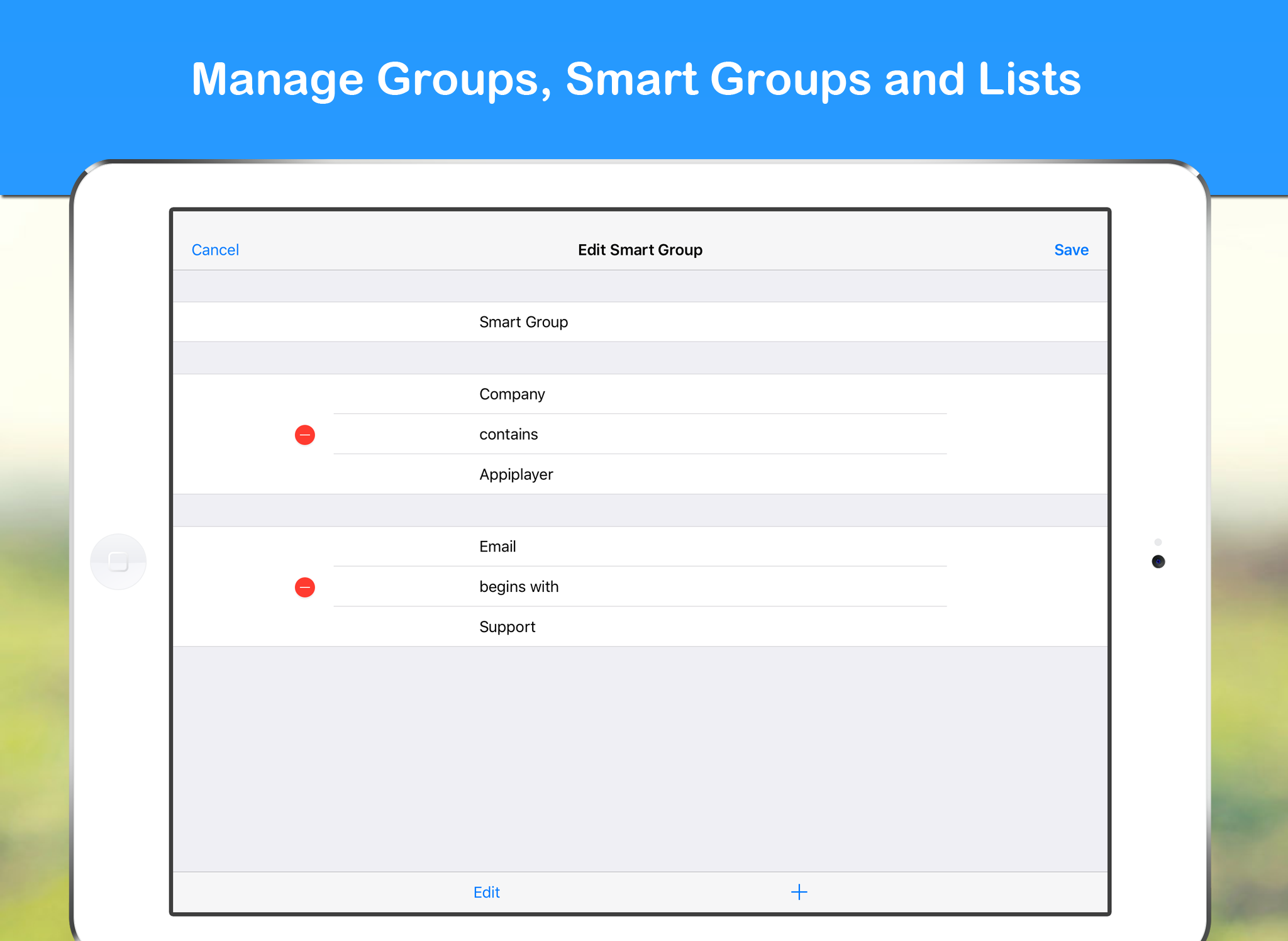The width and height of the screenshot is (1288, 941).
Task: Click the Manage Groups headline text
Action: [x=636, y=79]
